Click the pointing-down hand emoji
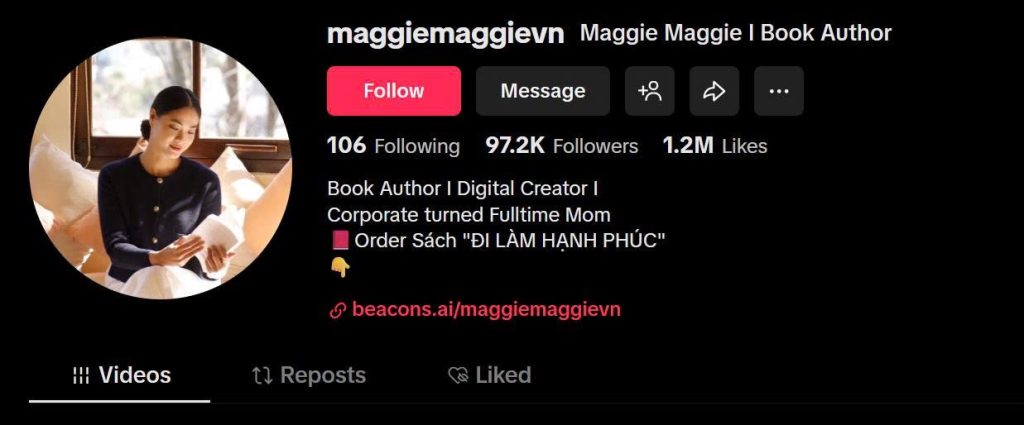 pos(340,266)
